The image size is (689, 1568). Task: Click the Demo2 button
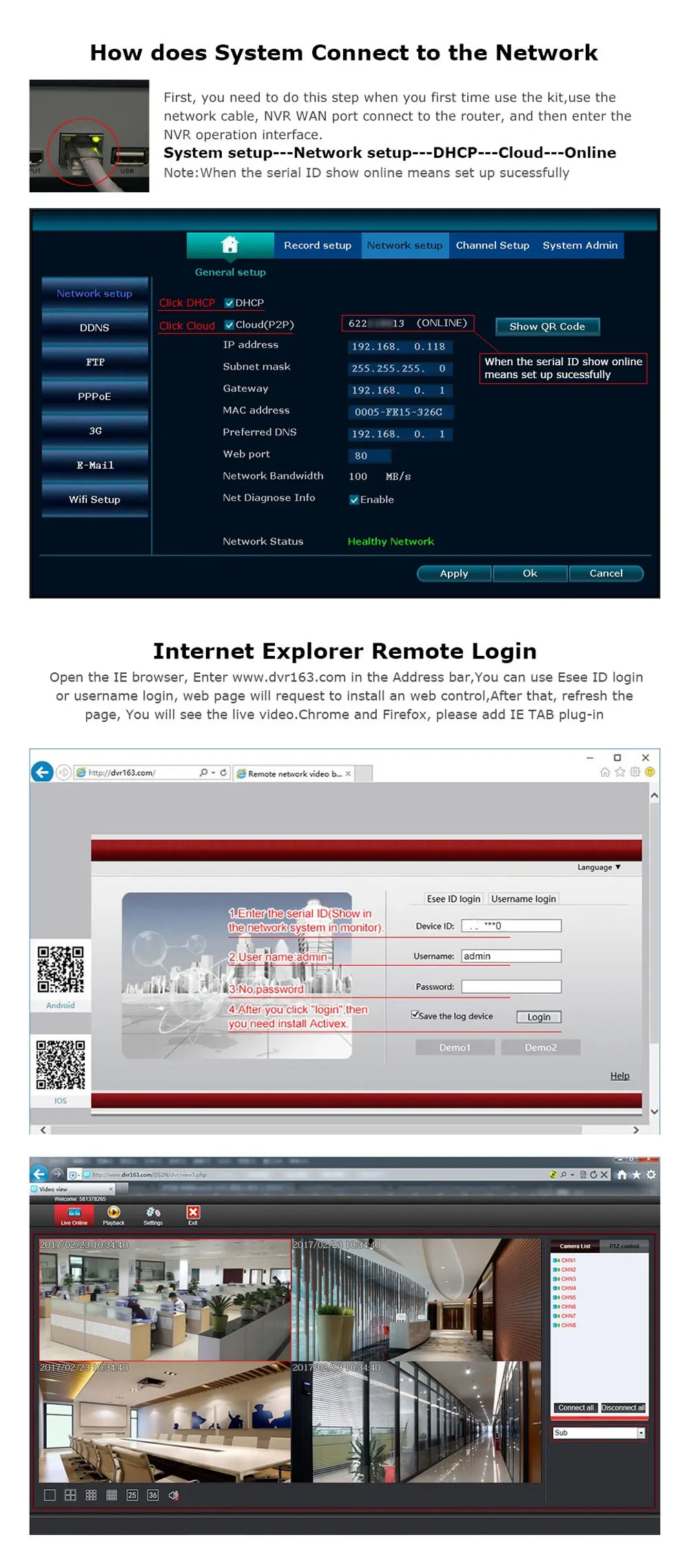click(x=540, y=1047)
